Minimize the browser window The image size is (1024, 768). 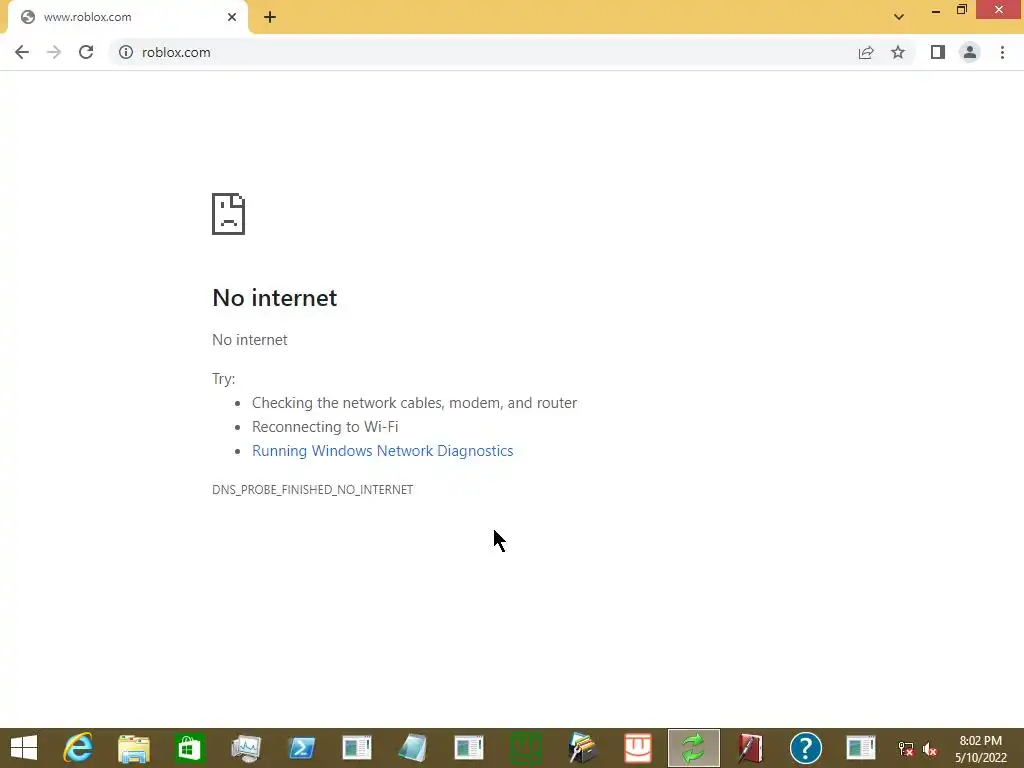pos(936,10)
